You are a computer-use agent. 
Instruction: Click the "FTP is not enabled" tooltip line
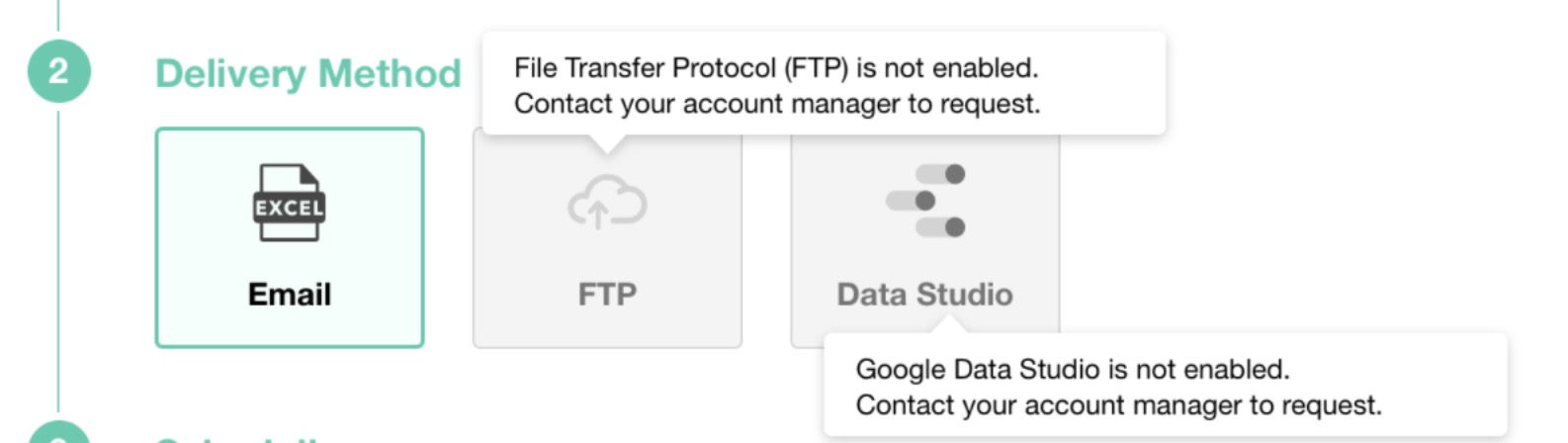[775, 67]
